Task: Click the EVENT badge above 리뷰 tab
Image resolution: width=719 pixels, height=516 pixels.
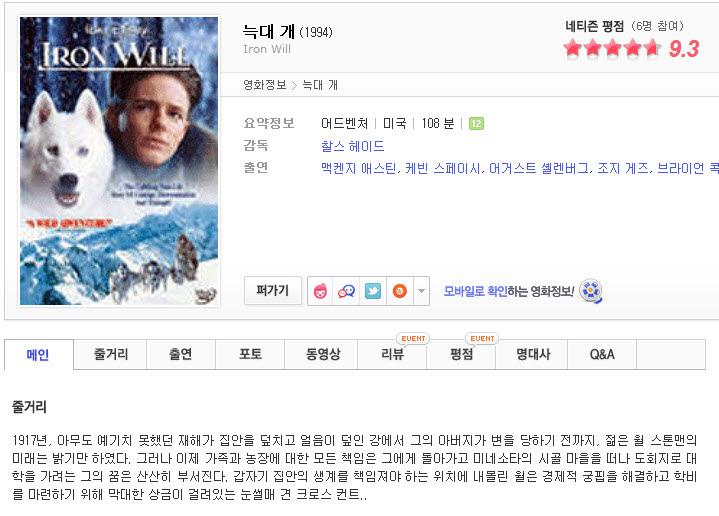Action: click(413, 338)
